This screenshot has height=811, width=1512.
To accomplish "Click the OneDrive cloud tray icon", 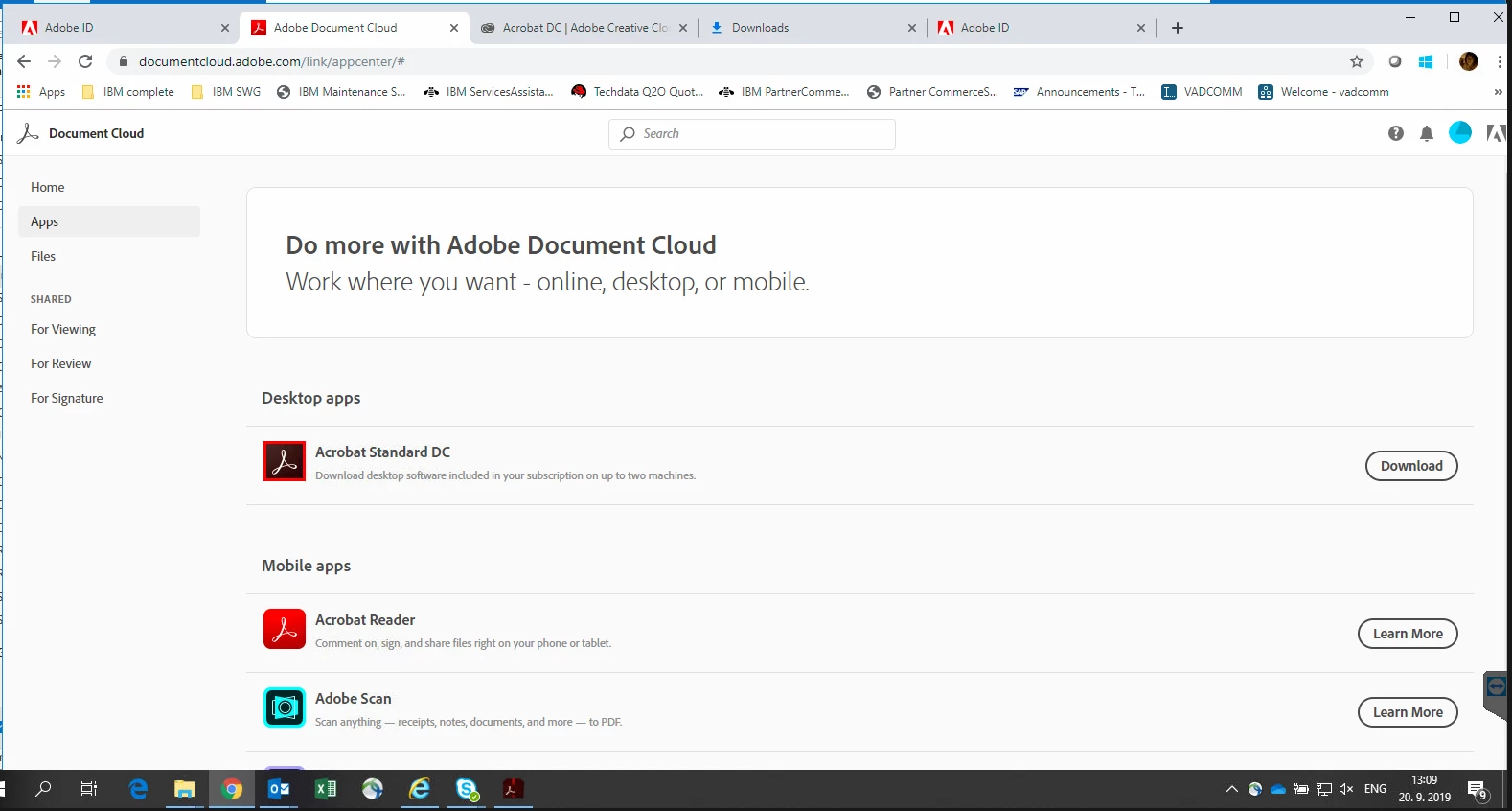I will click(x=1278, y=789).
